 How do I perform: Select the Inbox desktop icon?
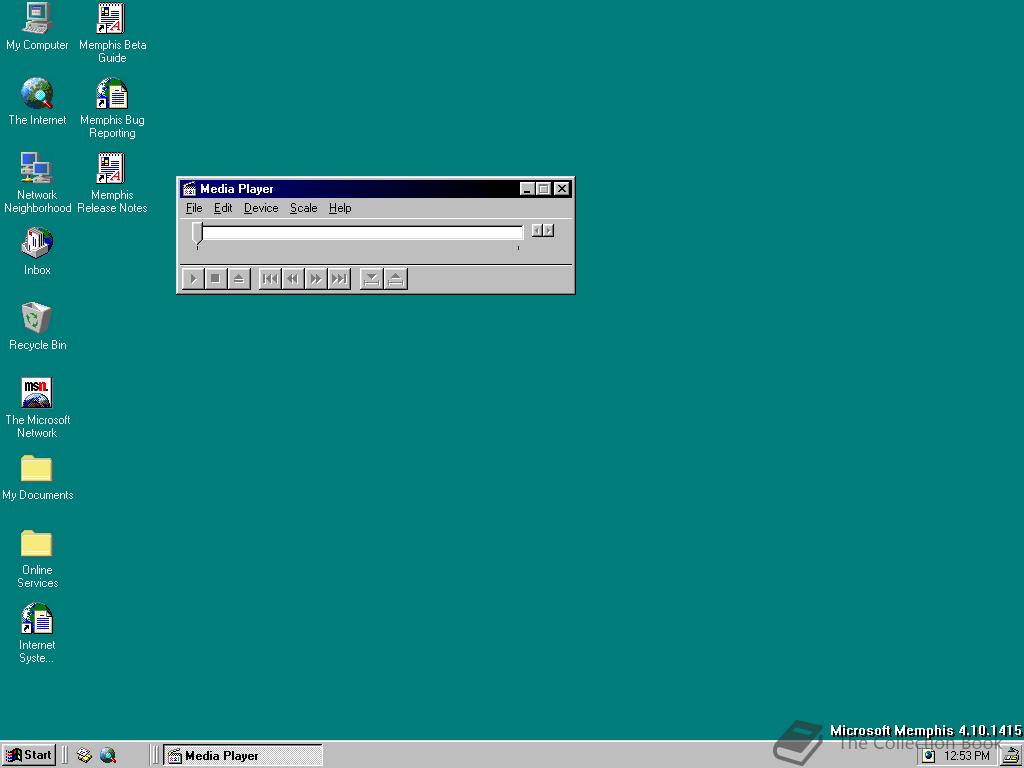37,251
